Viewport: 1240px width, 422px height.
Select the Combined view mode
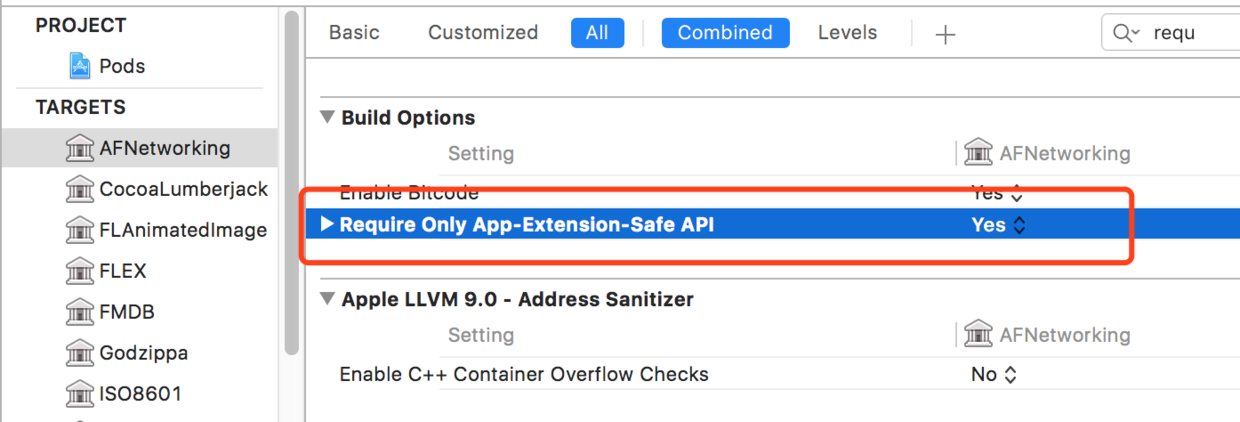725,33
